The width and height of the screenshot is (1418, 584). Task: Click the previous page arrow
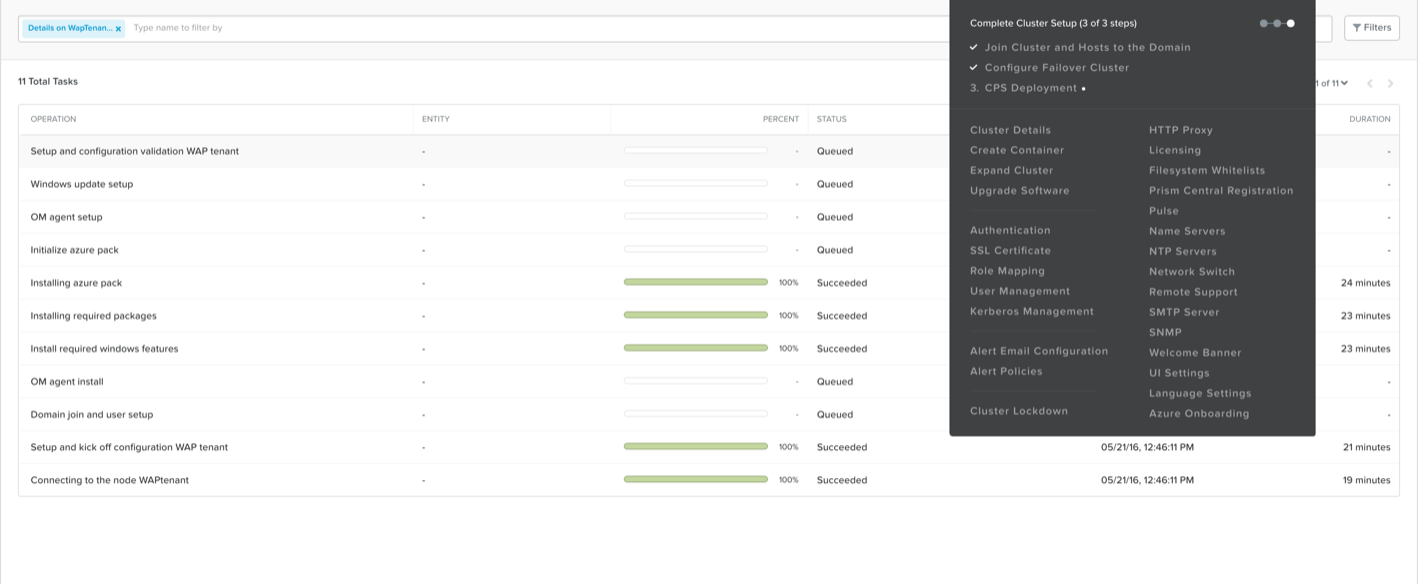point(1370,83)
